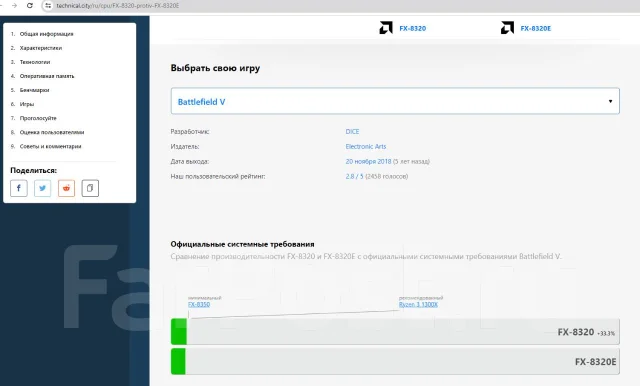640x386 pixels.
Task: Go to the Советы и комментарии section
Action: (51, 146)
